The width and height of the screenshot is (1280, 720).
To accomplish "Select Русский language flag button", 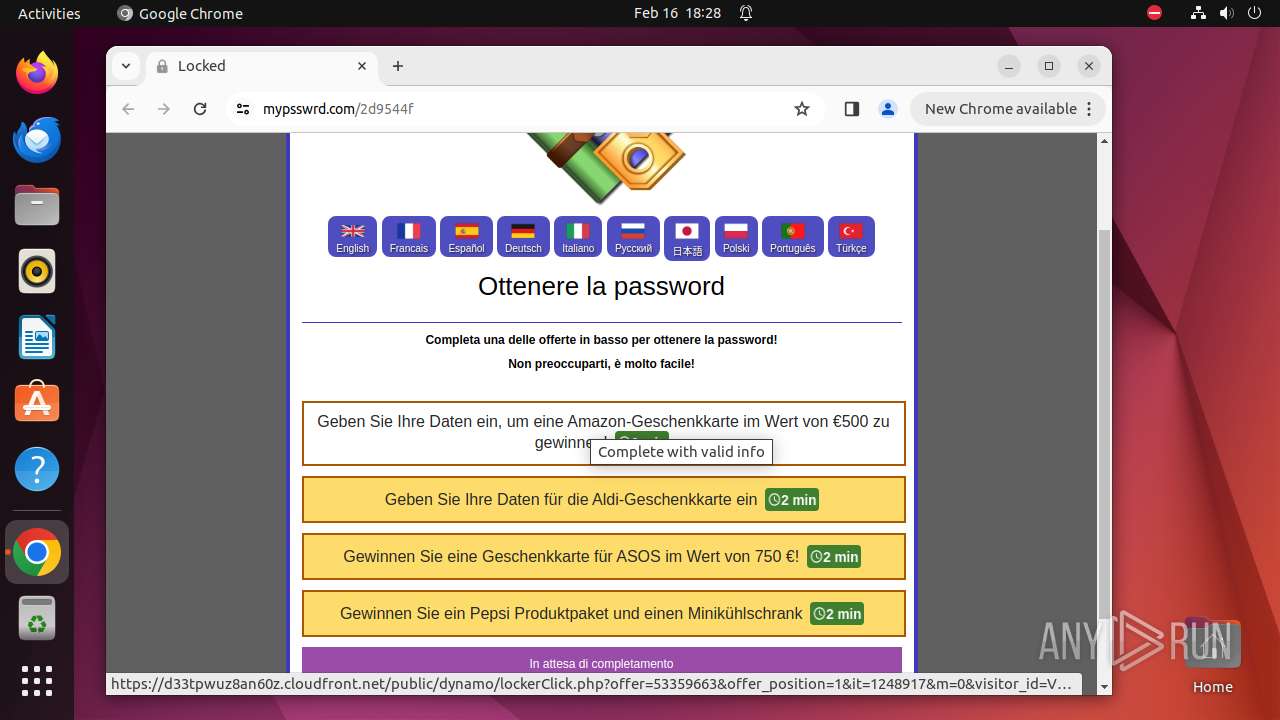I will pos(633,237).
